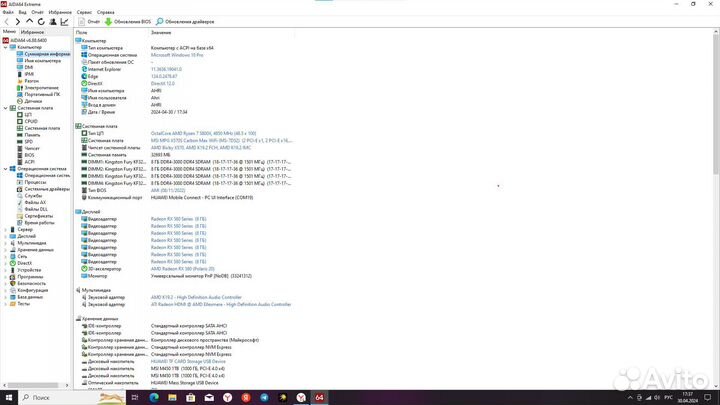Open the AMD Radeon RX 580 (Polaris 20) link

pyautogui.click(x=182, y=269)
